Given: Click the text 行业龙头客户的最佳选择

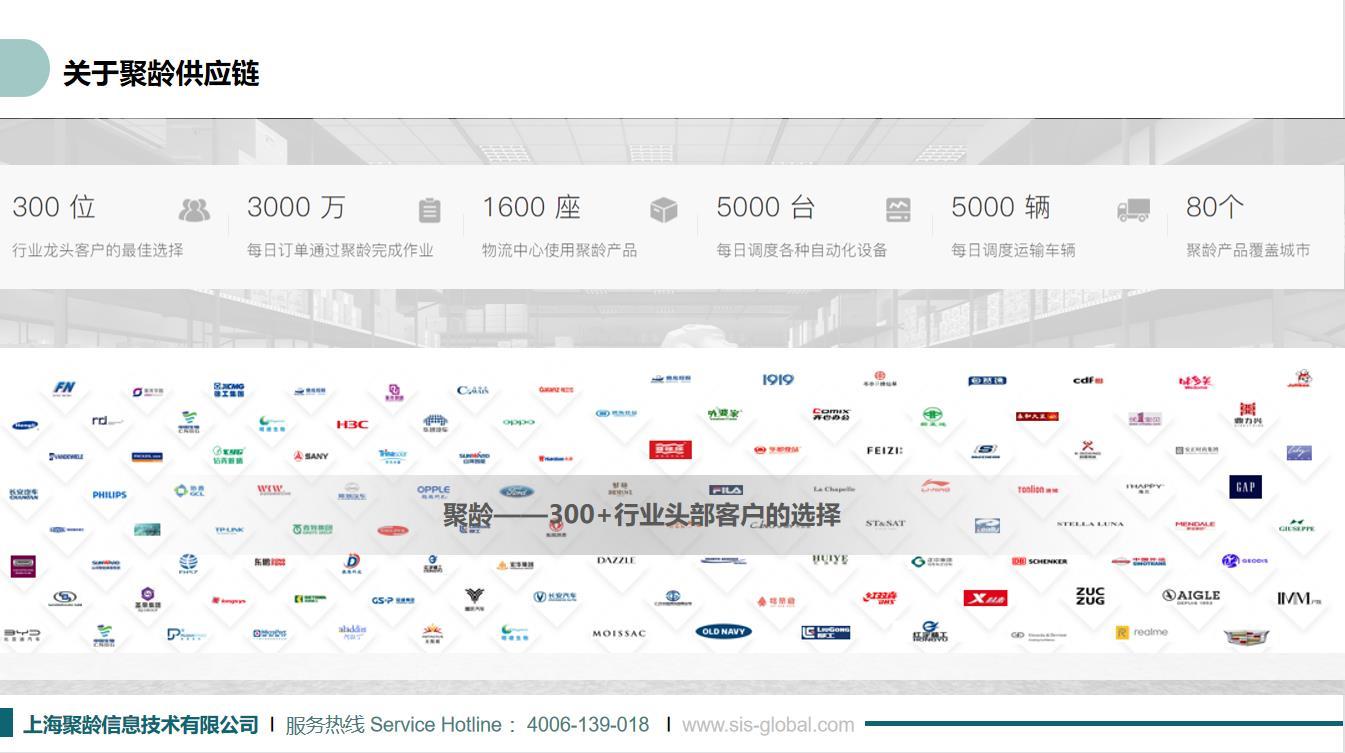Looking at the screenshot, I should click(x=98, y=250).
